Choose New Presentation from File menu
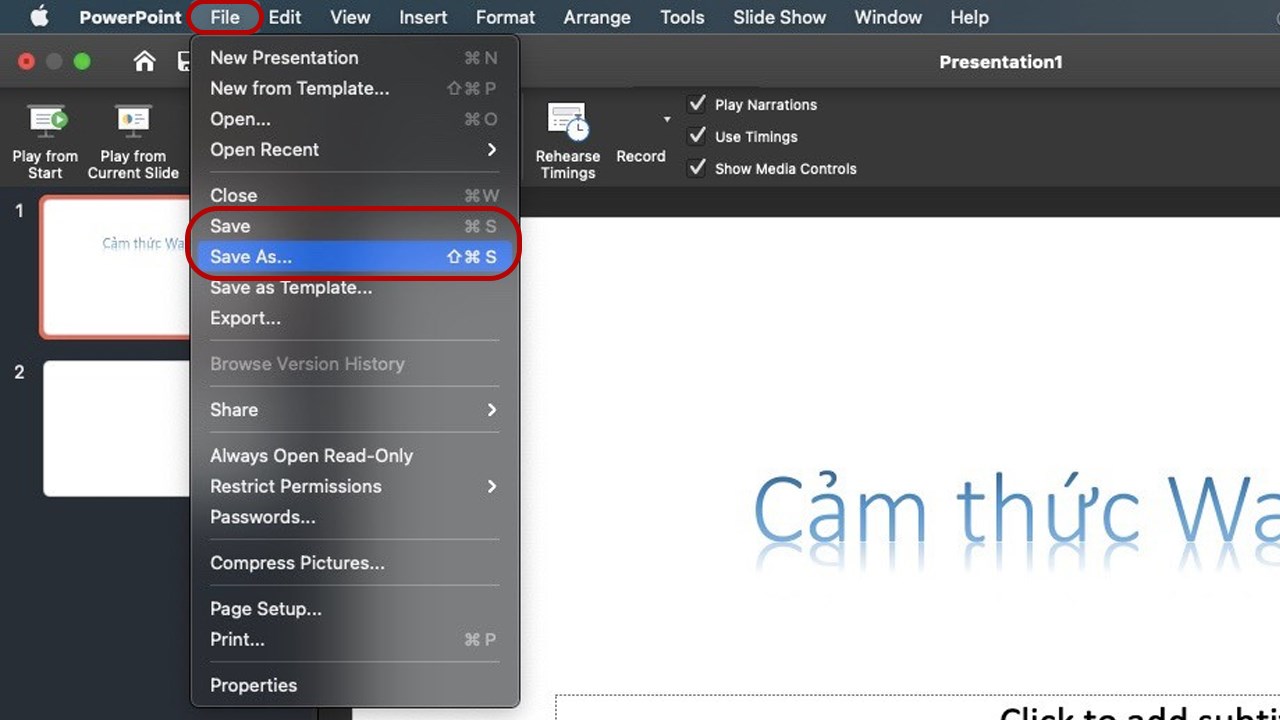 [355, 58]
